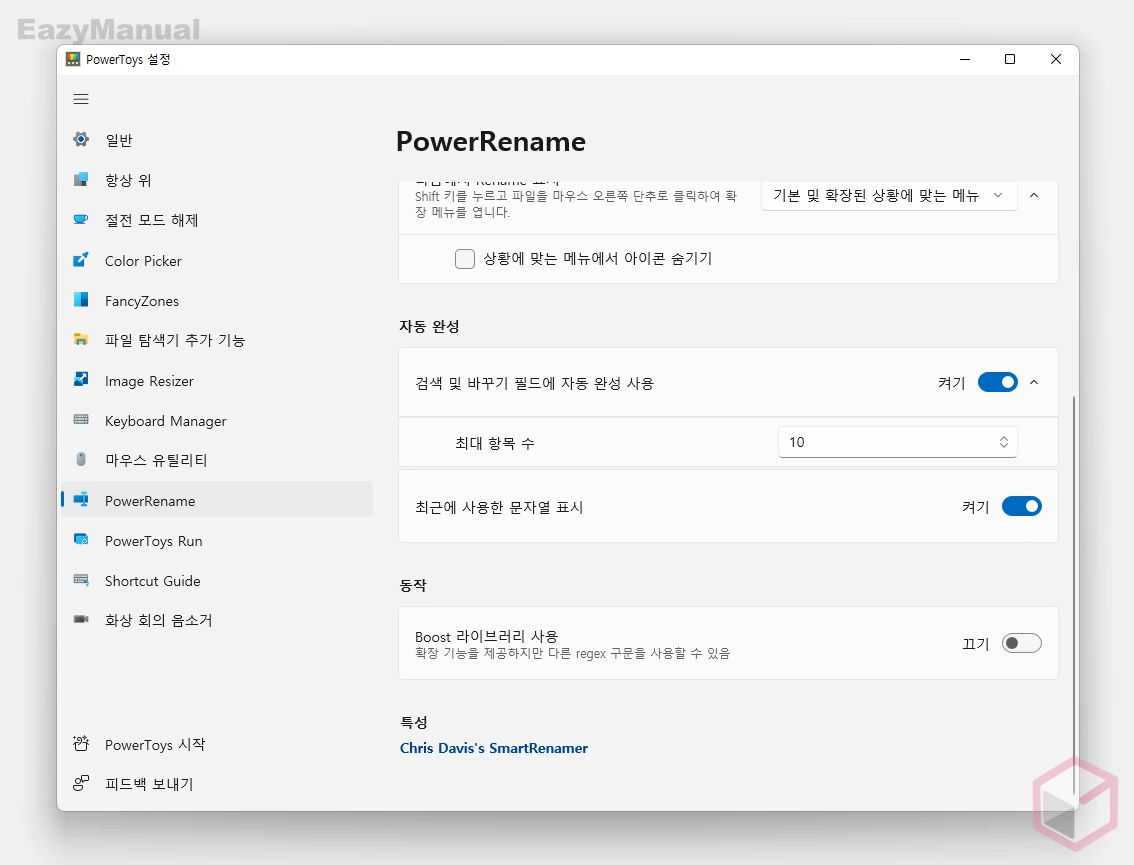The height and width of the screenshot is (865, 1134).
Task: Click the Video Conference Mute camera icon
Action: point(81,619)
